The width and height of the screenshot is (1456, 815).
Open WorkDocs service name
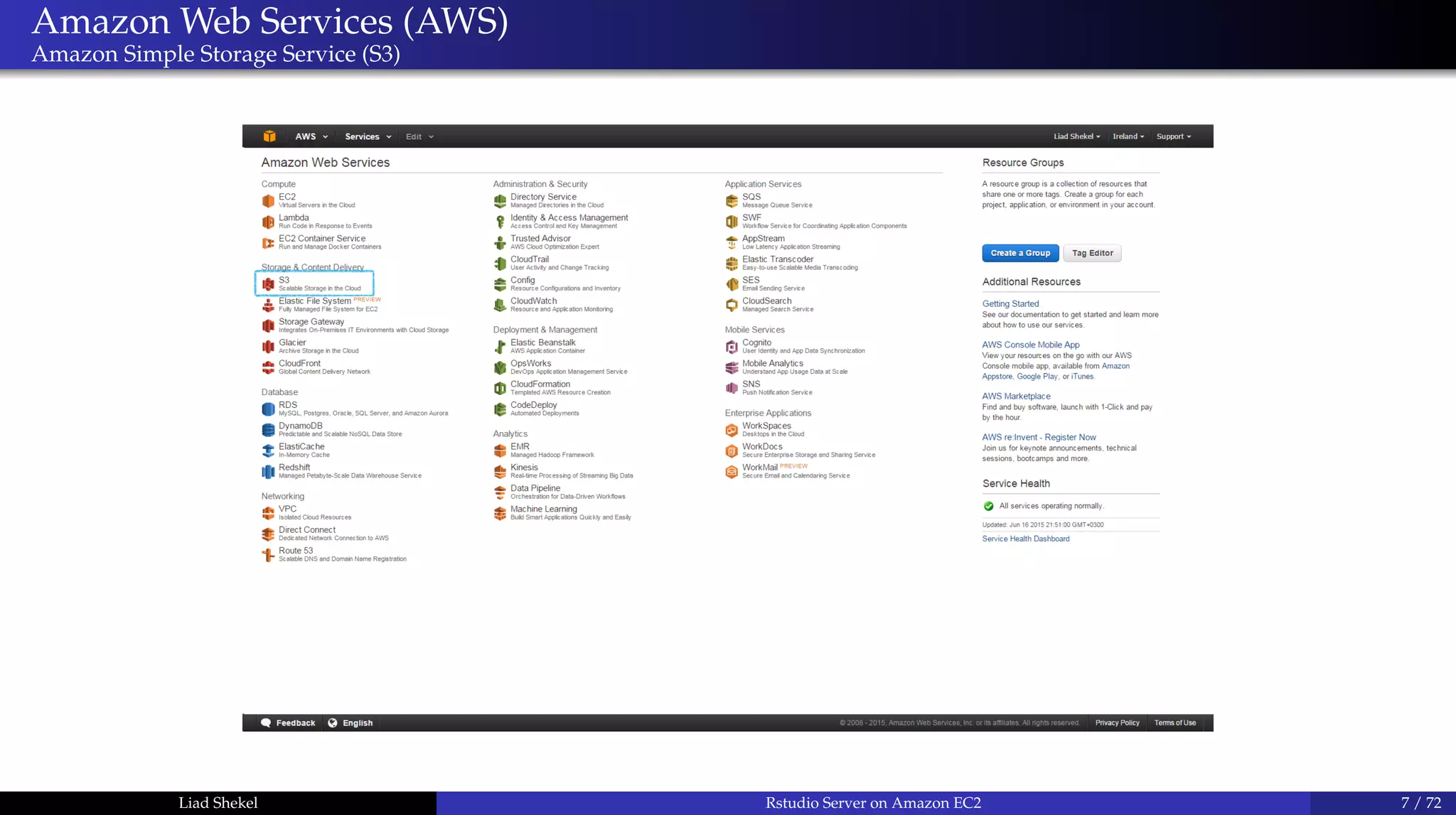[x=762, y=446]
